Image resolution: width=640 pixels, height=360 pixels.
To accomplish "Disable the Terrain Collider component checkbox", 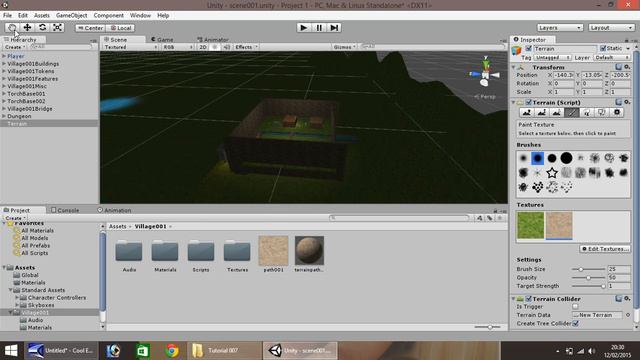I will (529, 299).
